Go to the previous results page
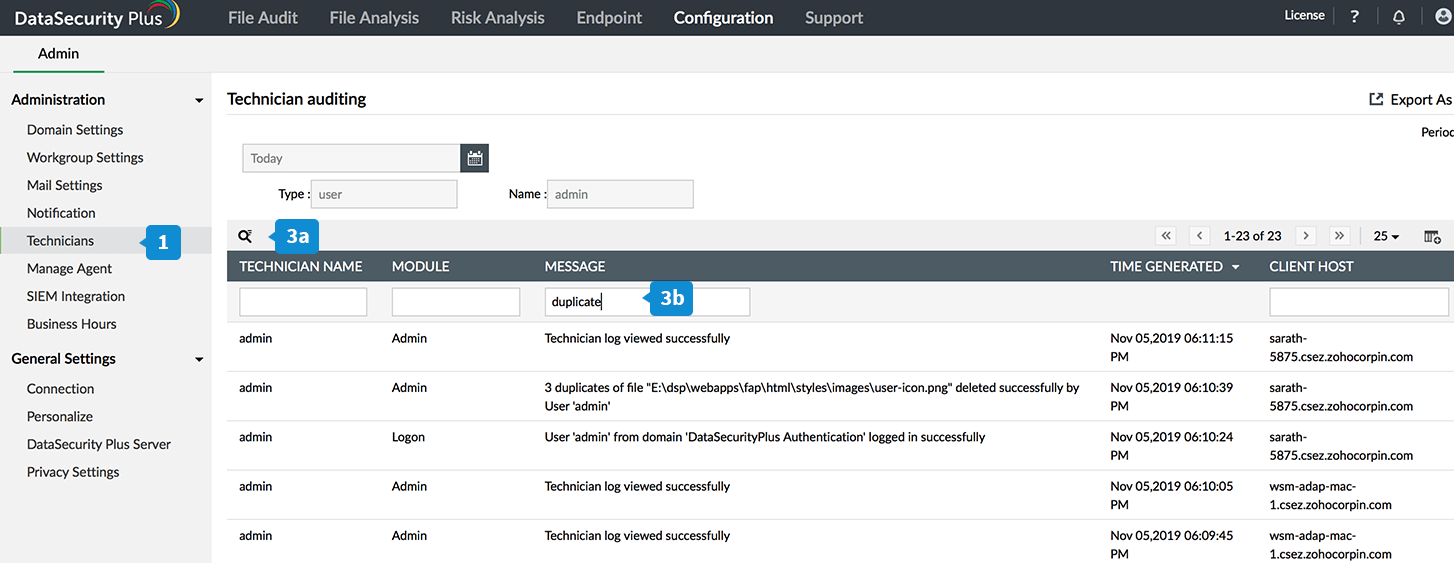 1200,236
